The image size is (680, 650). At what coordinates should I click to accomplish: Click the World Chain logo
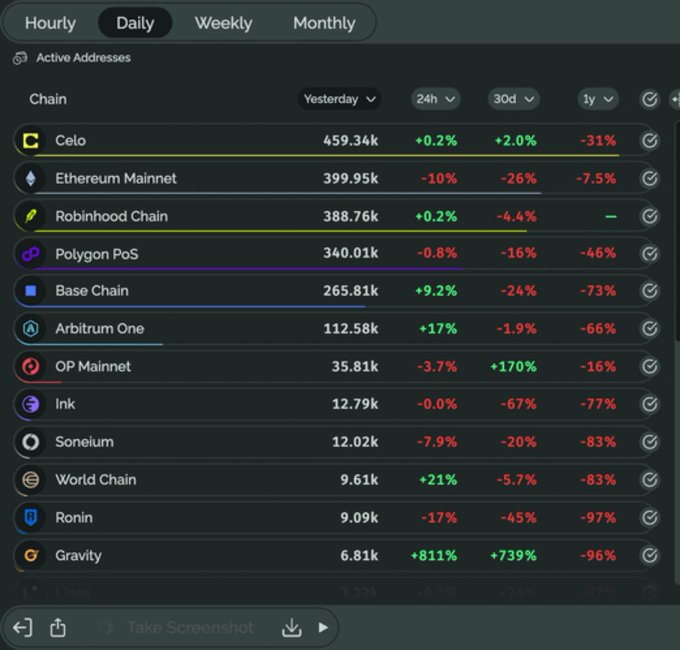pos(30,480)
